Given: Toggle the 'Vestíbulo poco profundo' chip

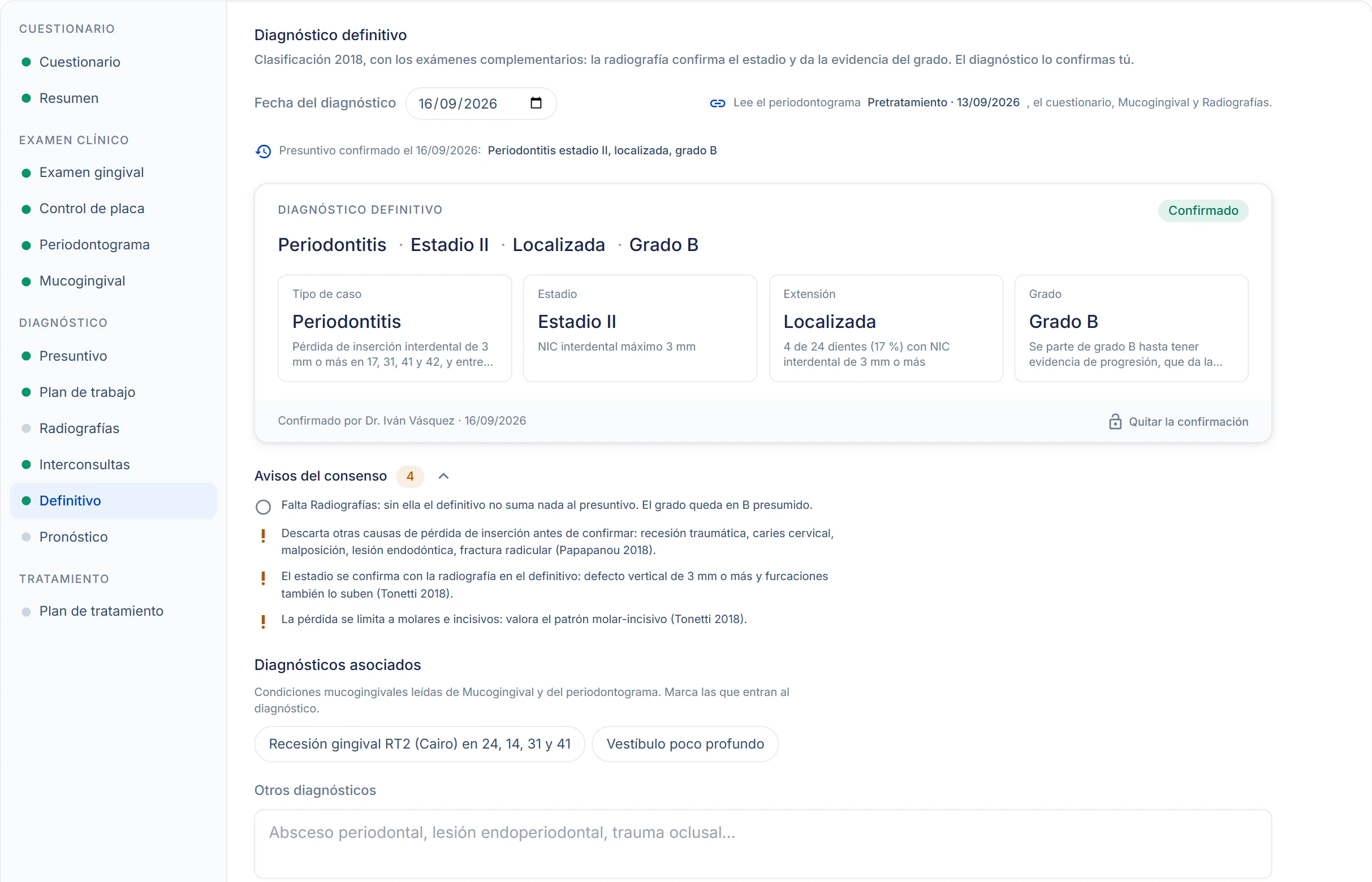Looking at the screenshot, I should (685, 744).
